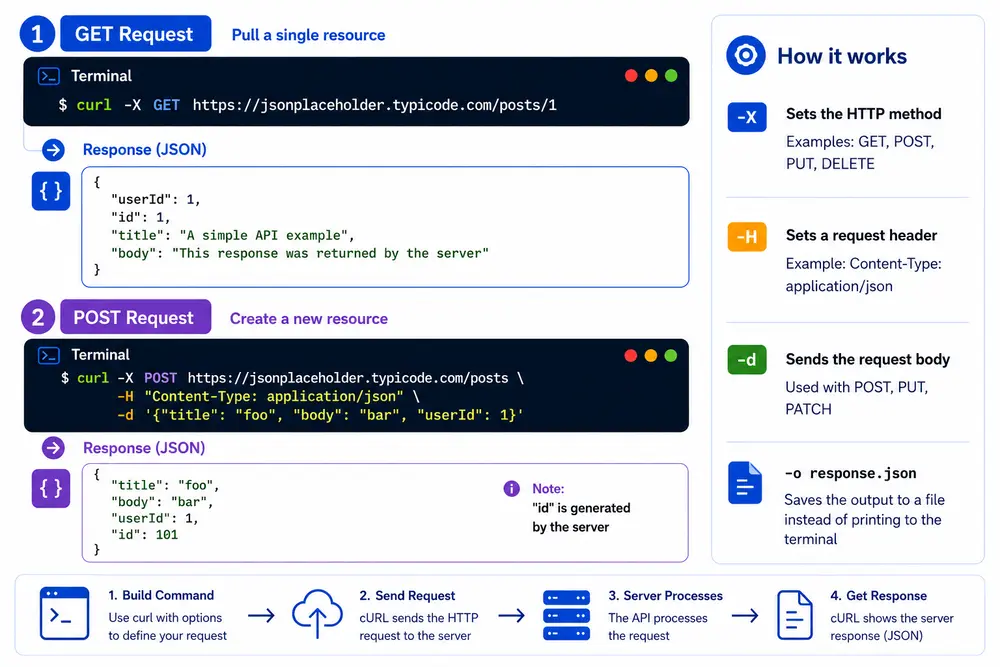1000x667 pixels.
Task: Click the terminal icon in the GET request terminal header
Action: [48, 76]
